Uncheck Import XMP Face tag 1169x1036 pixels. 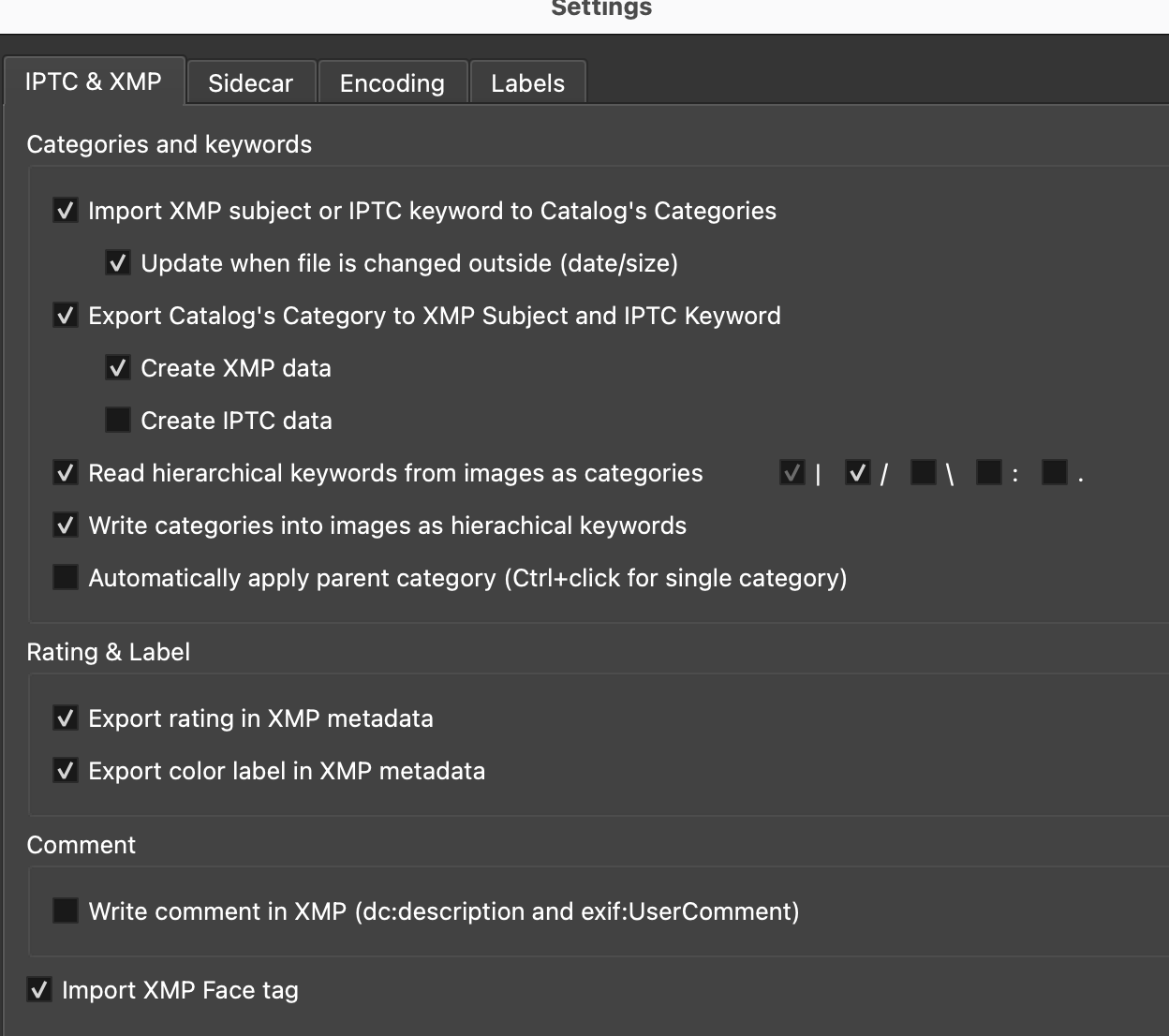click(39, 990)
